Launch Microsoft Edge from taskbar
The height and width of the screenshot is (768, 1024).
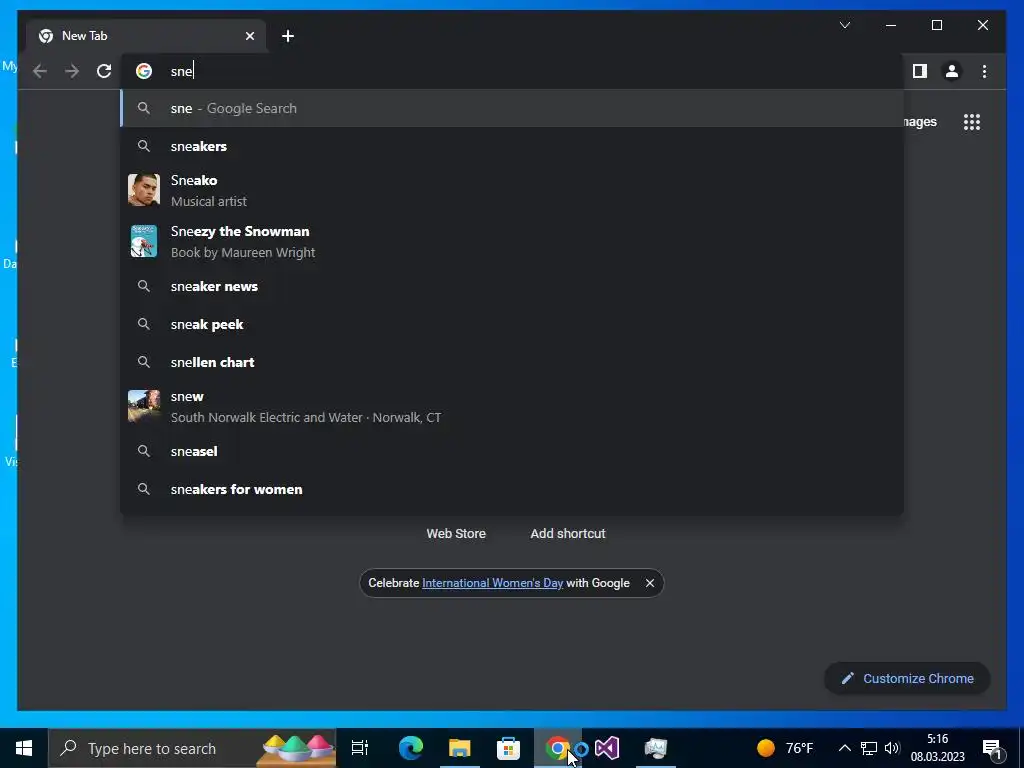click(411, 748)
